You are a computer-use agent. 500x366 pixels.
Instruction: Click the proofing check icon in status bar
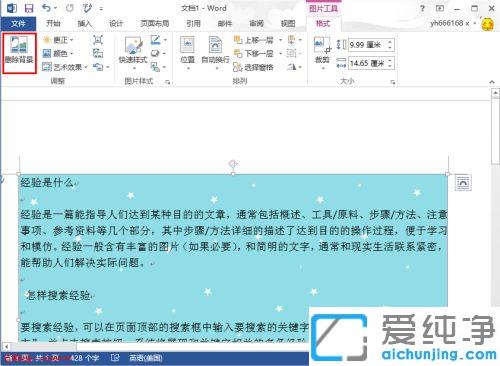(115, 358)
